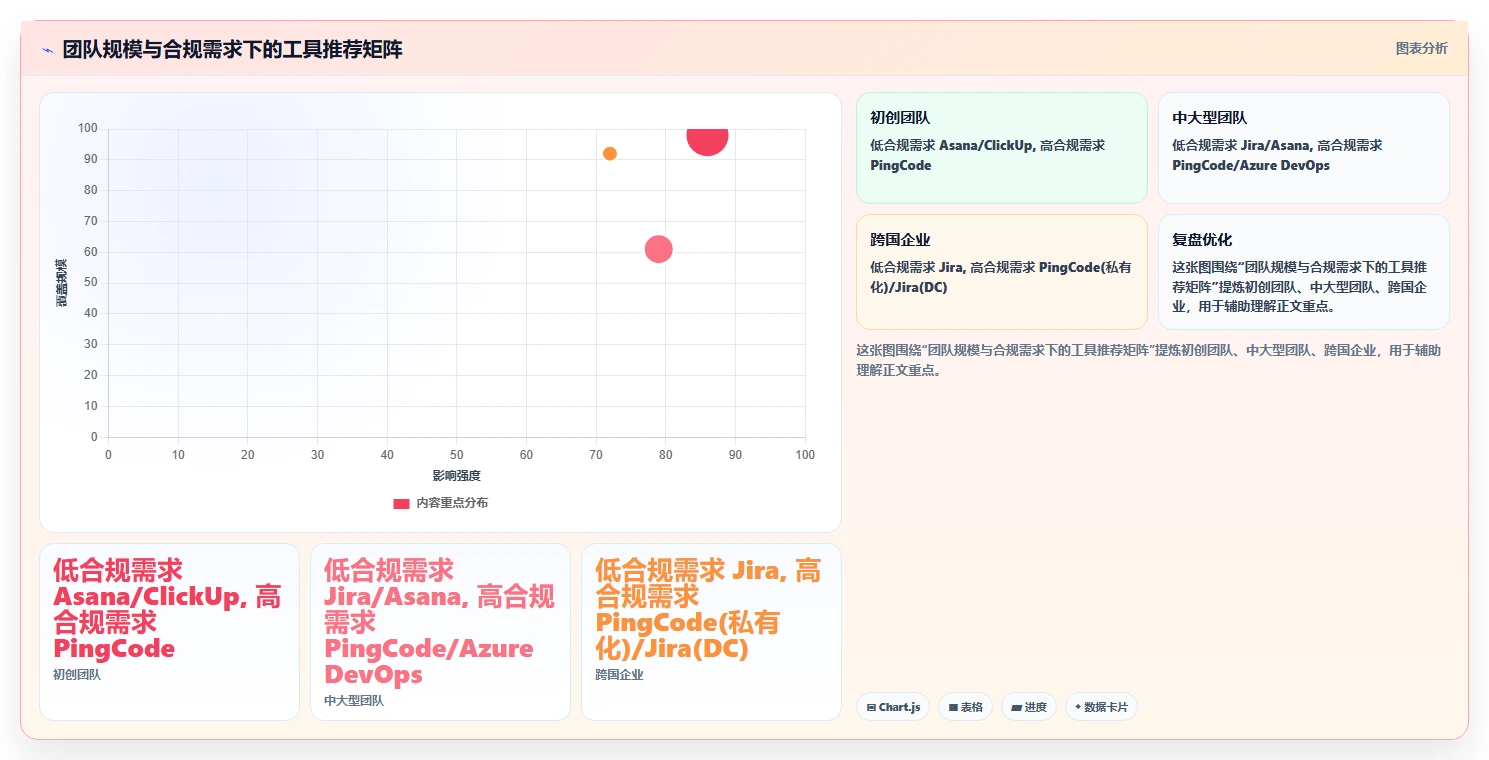Open the 中大型团队 info card
The height and width of the screenshot is (760, 1489).
pos(1303,148)
